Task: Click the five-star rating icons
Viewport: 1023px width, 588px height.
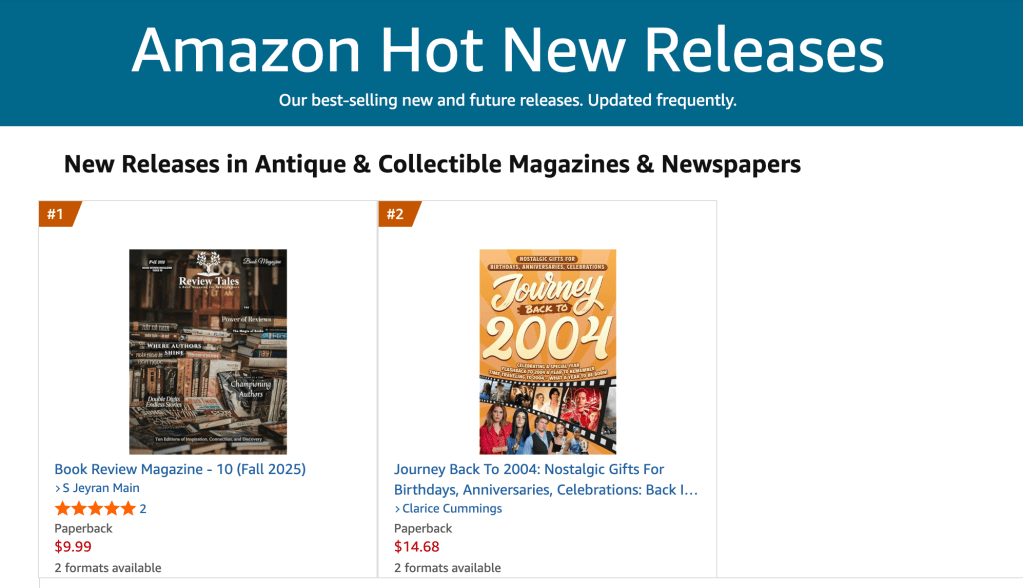Action: pos(94,509)
